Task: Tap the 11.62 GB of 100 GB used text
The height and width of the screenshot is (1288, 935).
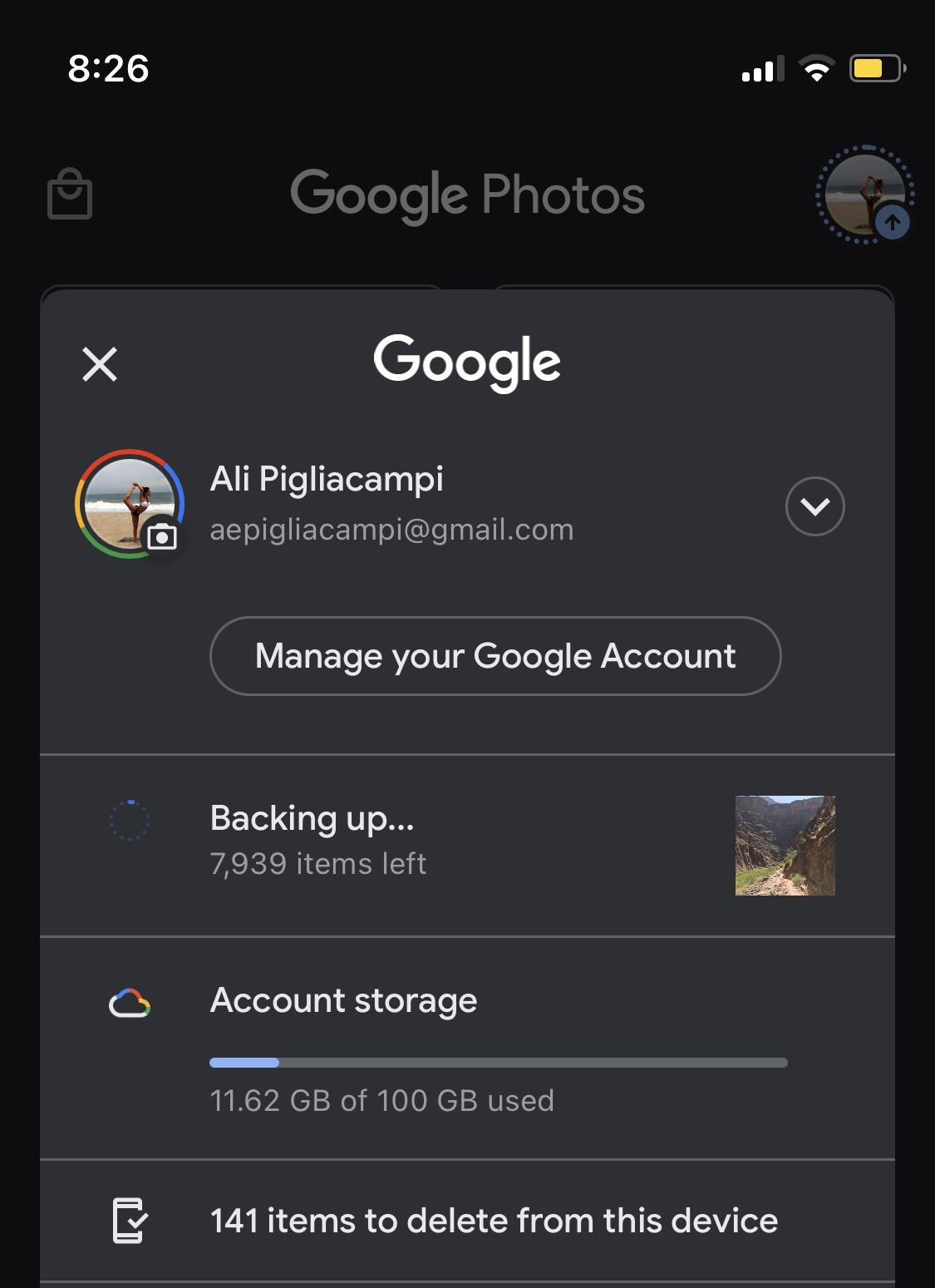Action: (x=381, y=1101)
